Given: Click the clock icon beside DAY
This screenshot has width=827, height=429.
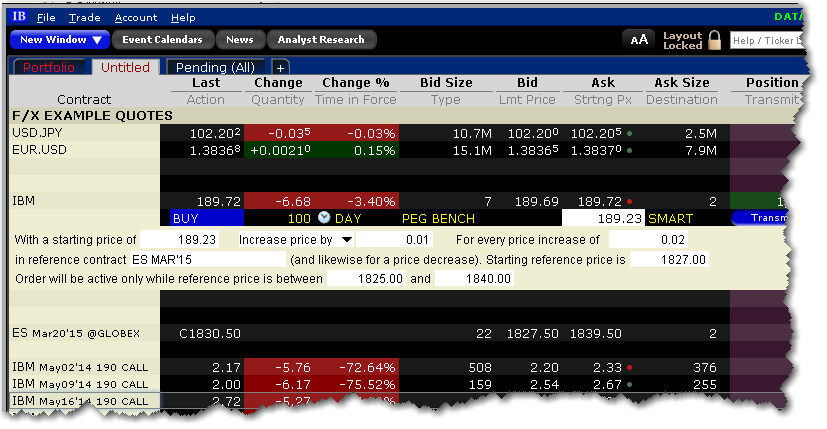Looking at the screenshot, I should point(323,217).
